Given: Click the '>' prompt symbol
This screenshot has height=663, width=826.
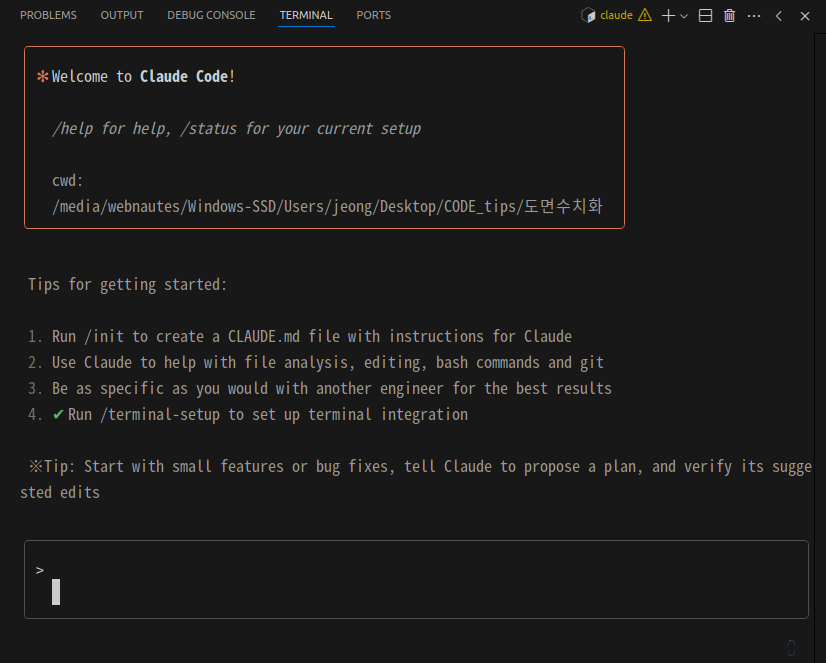Looking at the screenshot, I should click(40, 570).
